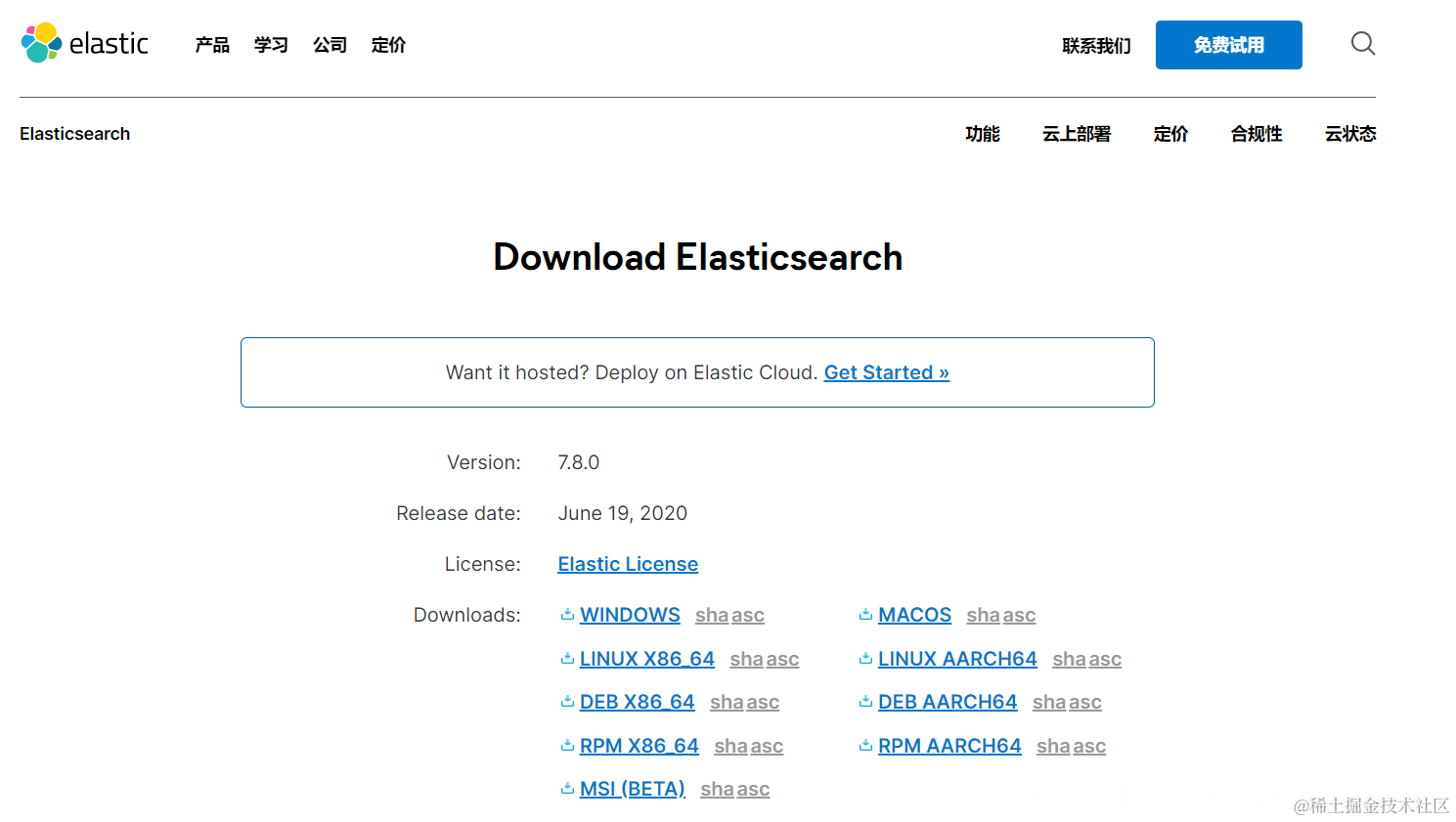The height and width of the screenshot is (822, 1456).
Task: Open the sha link for RPM AARCH64
Action: [1053, 746]
